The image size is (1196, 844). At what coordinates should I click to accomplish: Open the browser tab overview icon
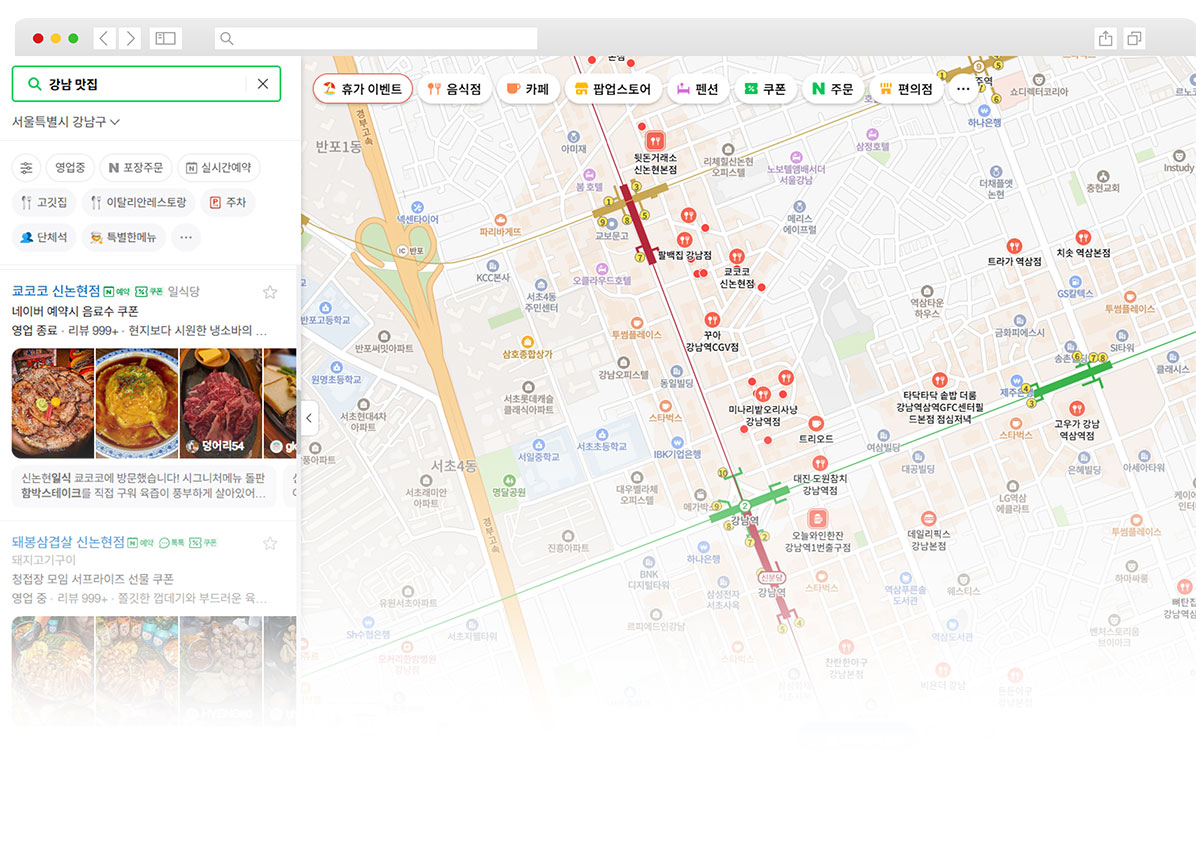point(1134,38)
